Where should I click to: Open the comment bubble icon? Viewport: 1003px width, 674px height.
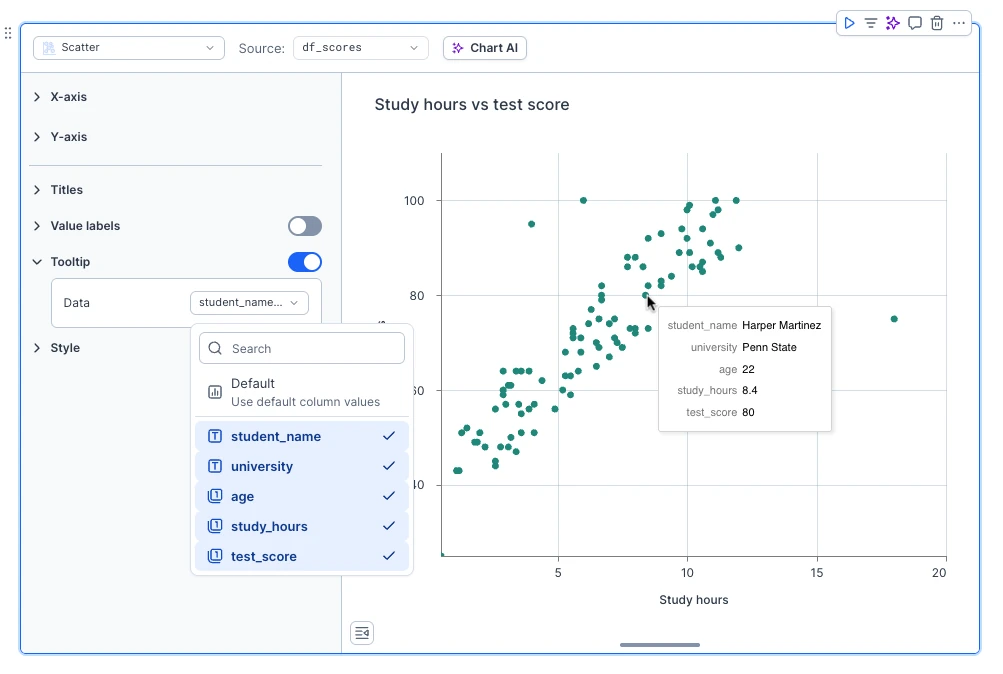(x=915, y=23)
